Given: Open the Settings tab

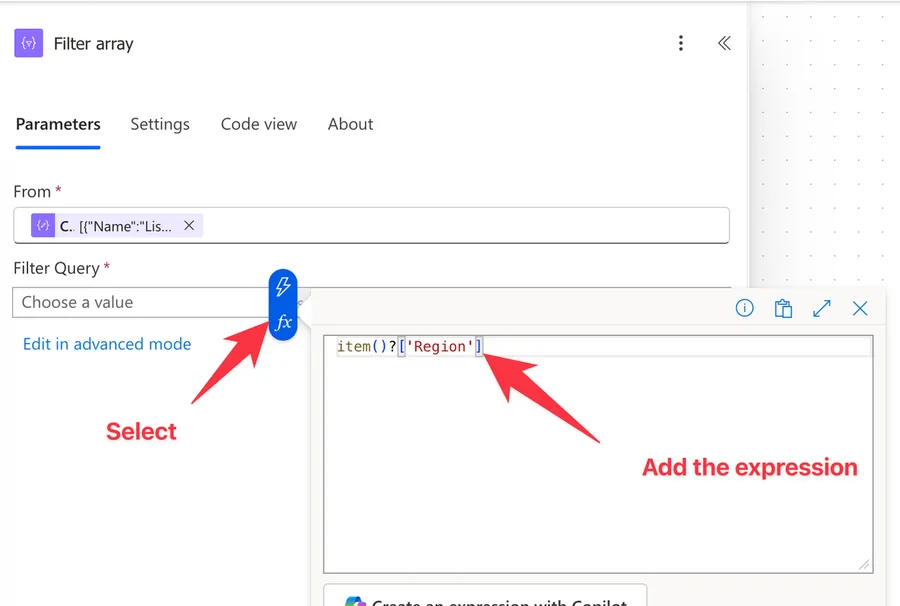Looking at the screenshot, I should click(160, 124).
